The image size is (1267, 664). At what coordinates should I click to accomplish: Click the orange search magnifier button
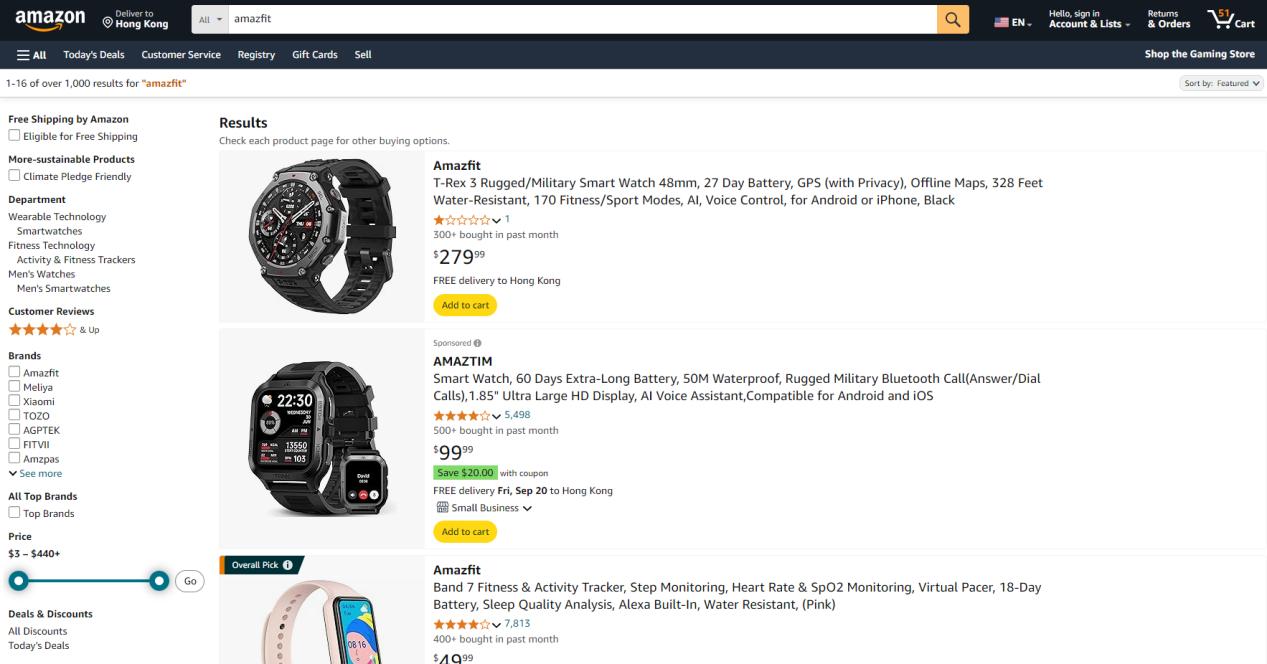tap(952, 19)
